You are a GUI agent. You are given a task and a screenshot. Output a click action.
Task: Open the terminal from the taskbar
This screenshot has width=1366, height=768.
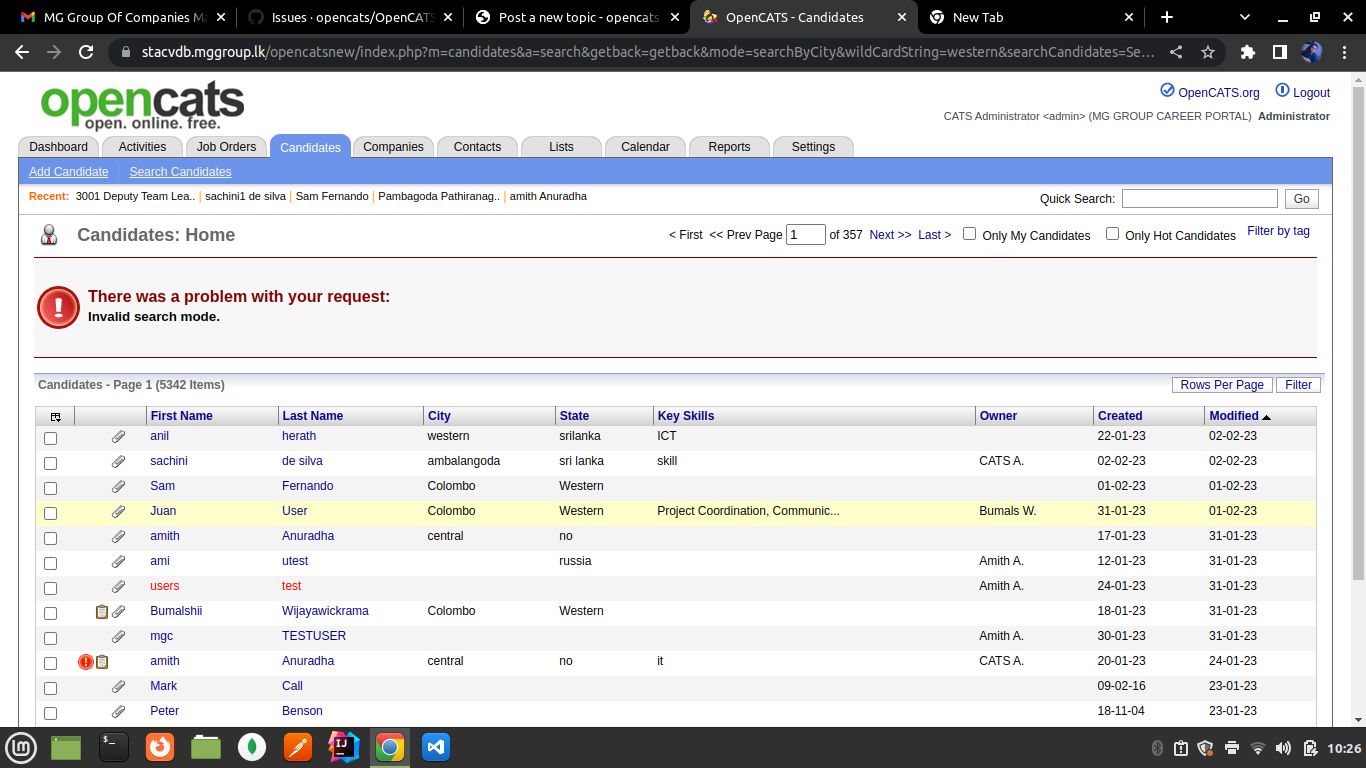pyautogui.click(x=113, y=747)
